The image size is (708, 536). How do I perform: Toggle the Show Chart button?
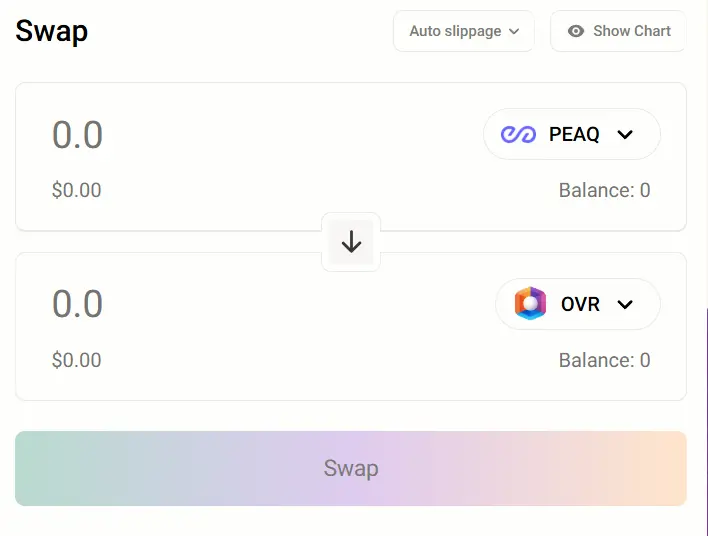(x=618, y=31)
